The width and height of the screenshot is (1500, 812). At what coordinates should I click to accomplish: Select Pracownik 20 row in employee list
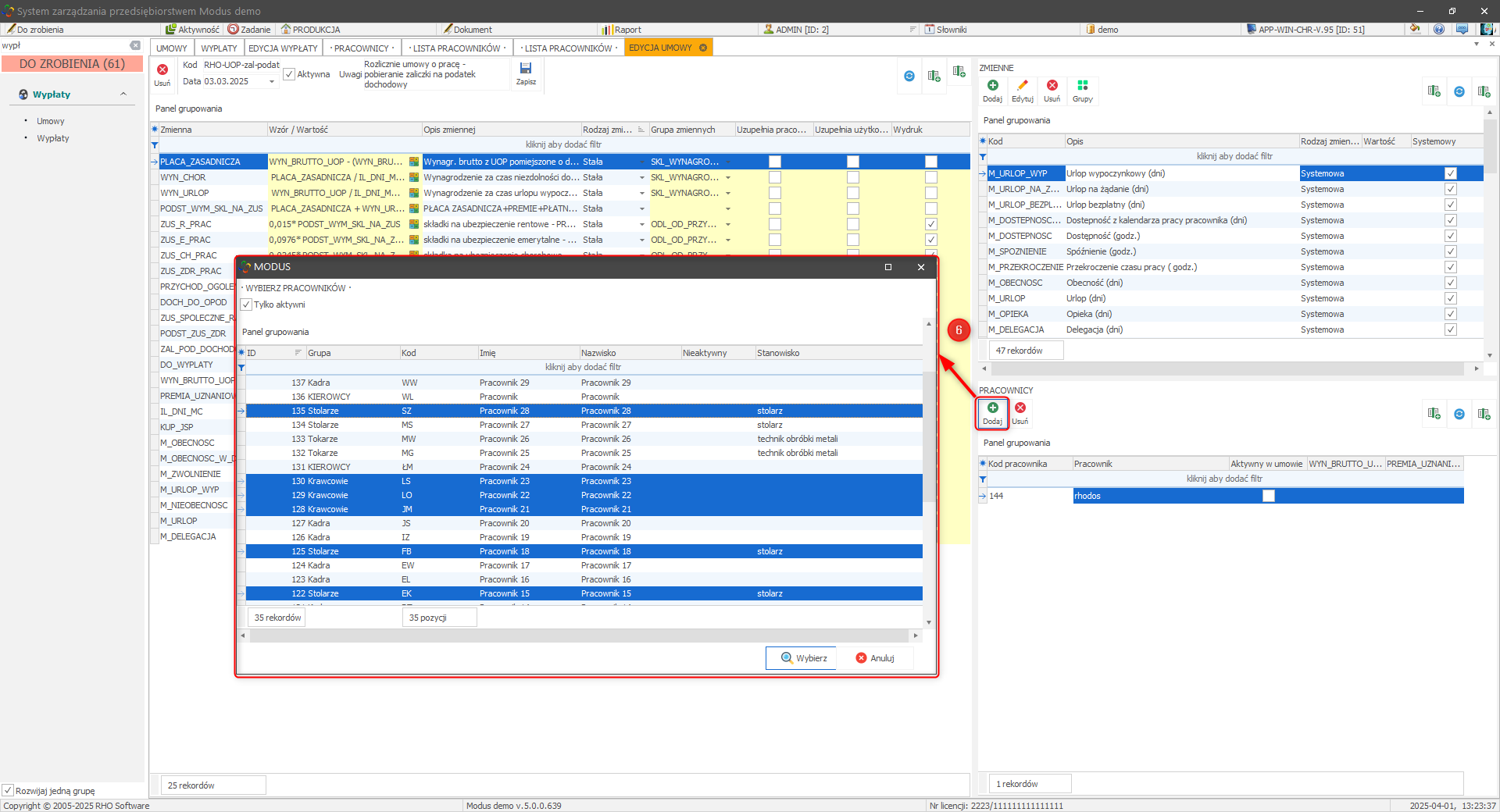click(504, 524)
